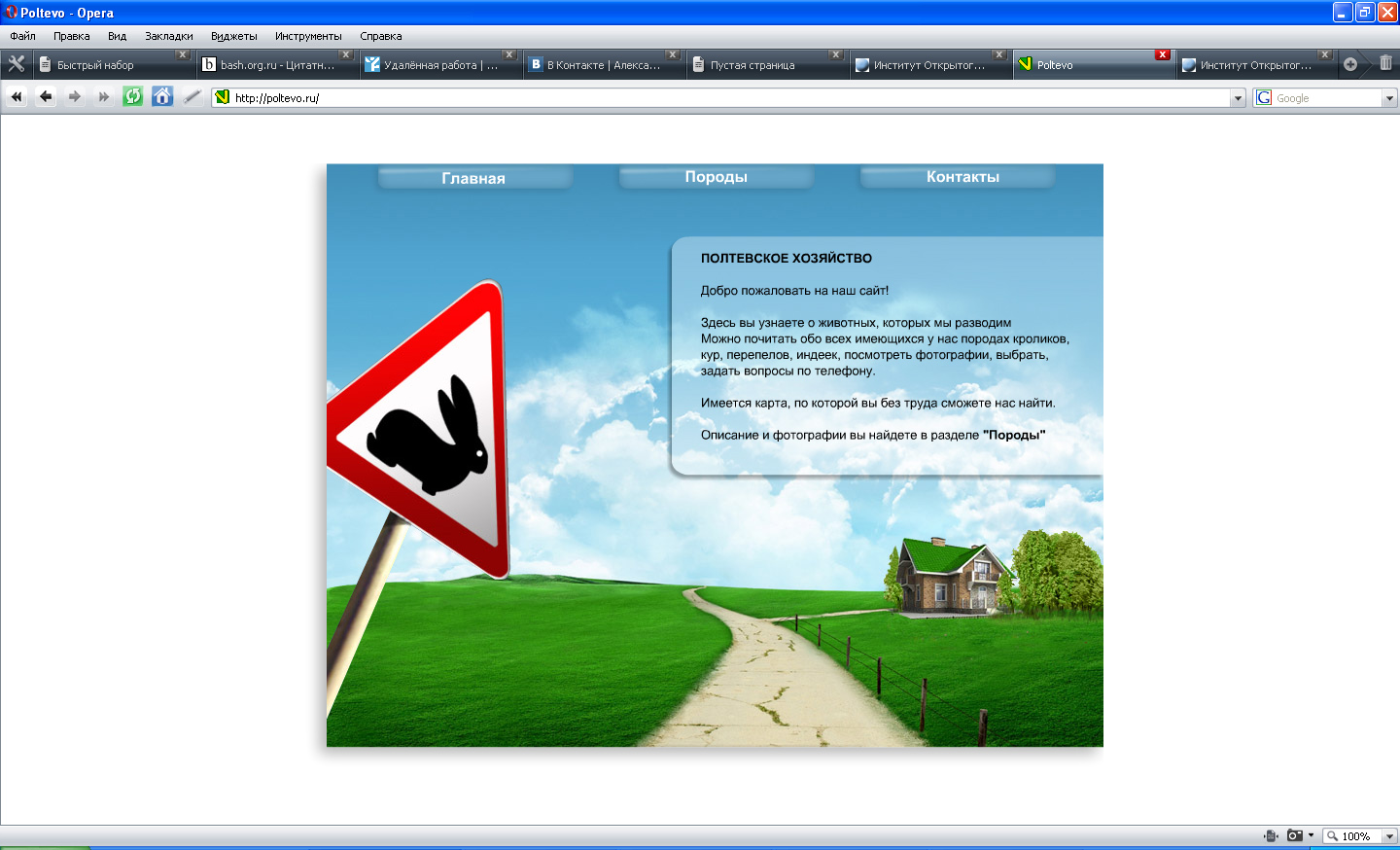
Task: Minimize the Opera window
Action: (1343, 12)
